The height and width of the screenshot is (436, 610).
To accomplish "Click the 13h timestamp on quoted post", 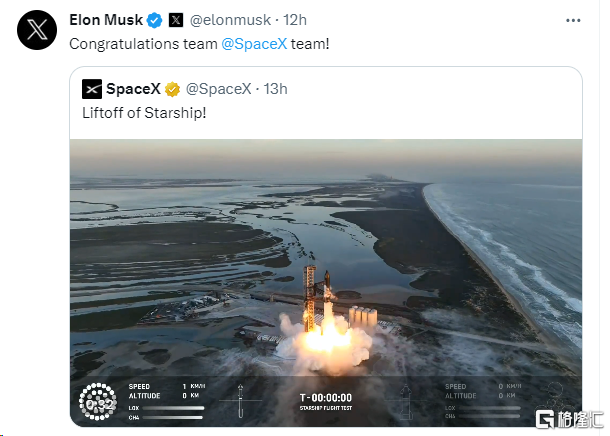I will tap(275, 89).
